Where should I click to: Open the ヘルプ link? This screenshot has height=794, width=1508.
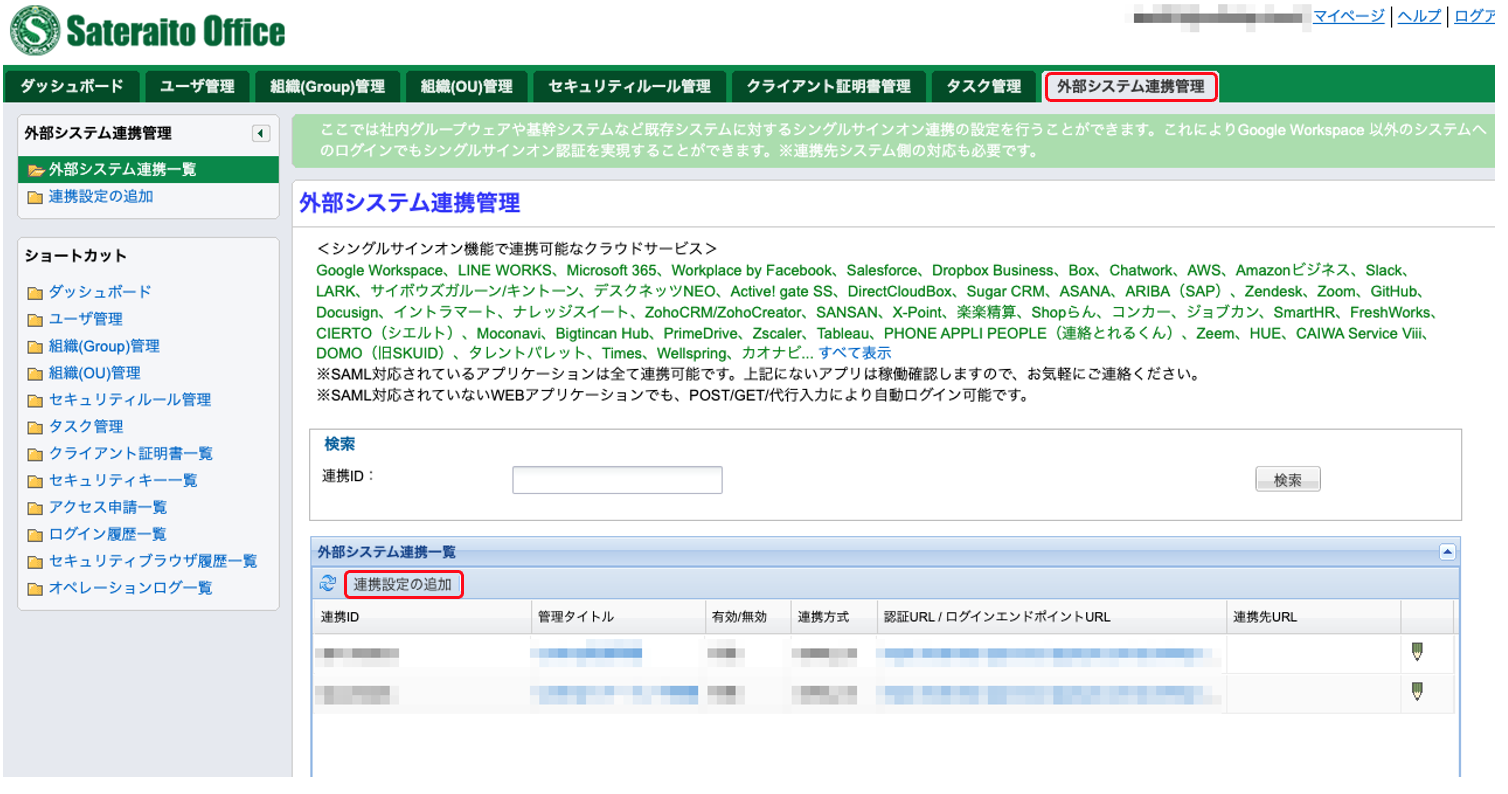[x=1419, y=15]
